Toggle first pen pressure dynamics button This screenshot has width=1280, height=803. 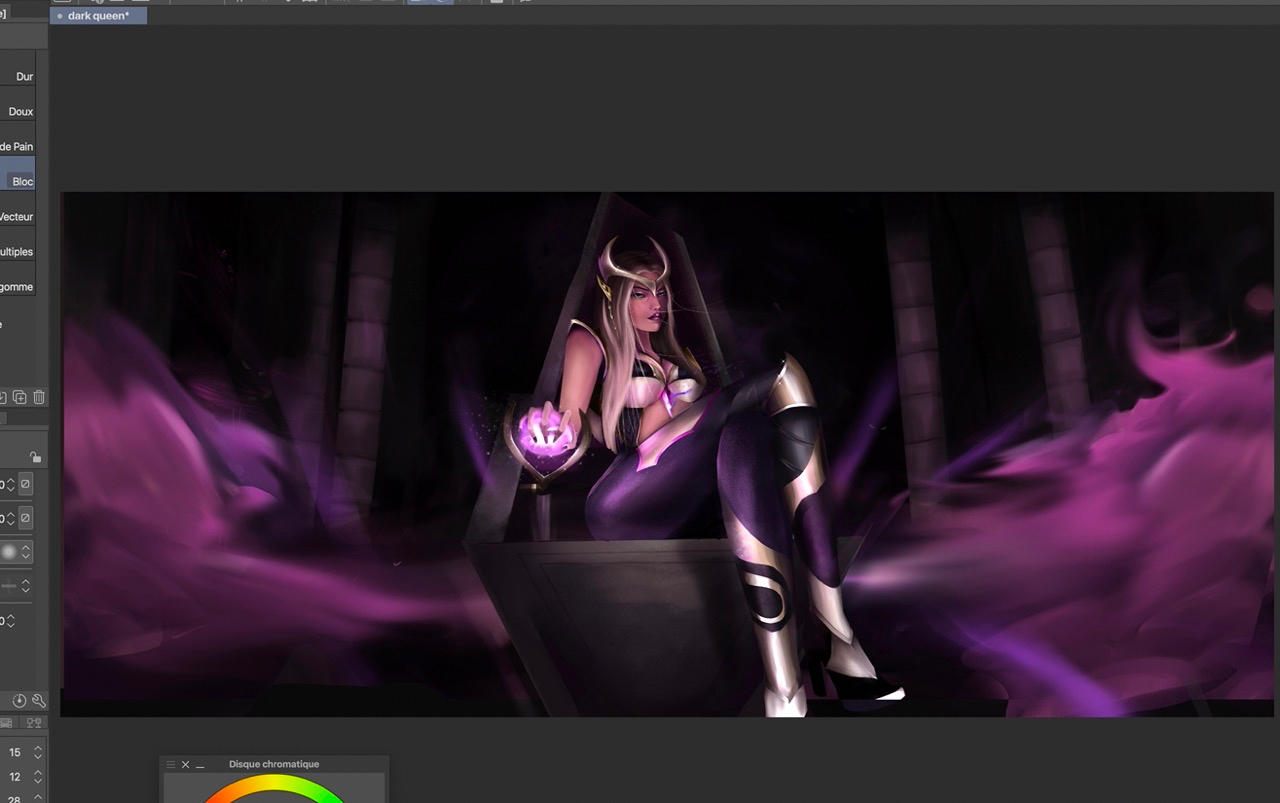tap(26, 484)
